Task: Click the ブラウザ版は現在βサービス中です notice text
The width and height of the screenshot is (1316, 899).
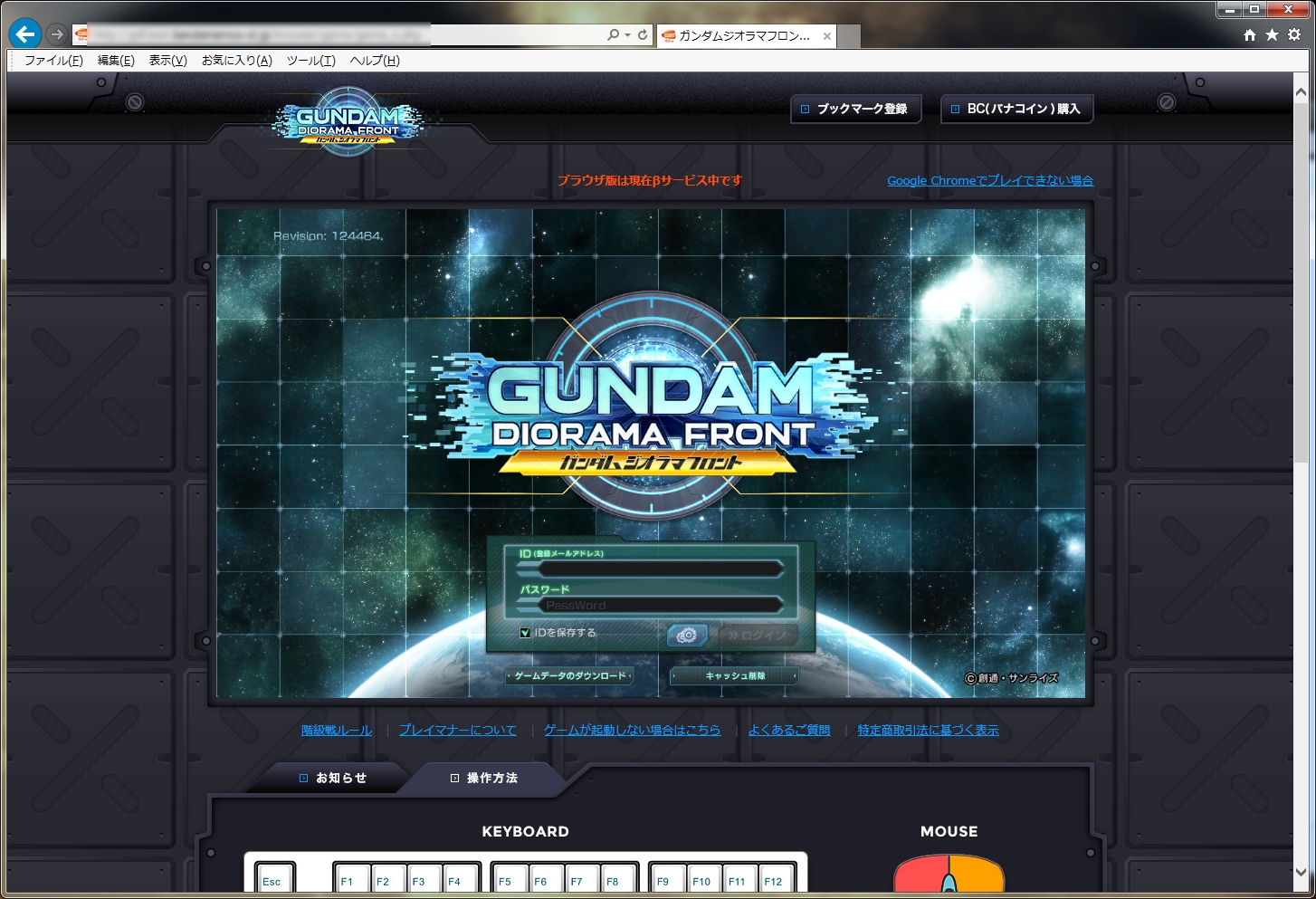Action: pos(650,181)
